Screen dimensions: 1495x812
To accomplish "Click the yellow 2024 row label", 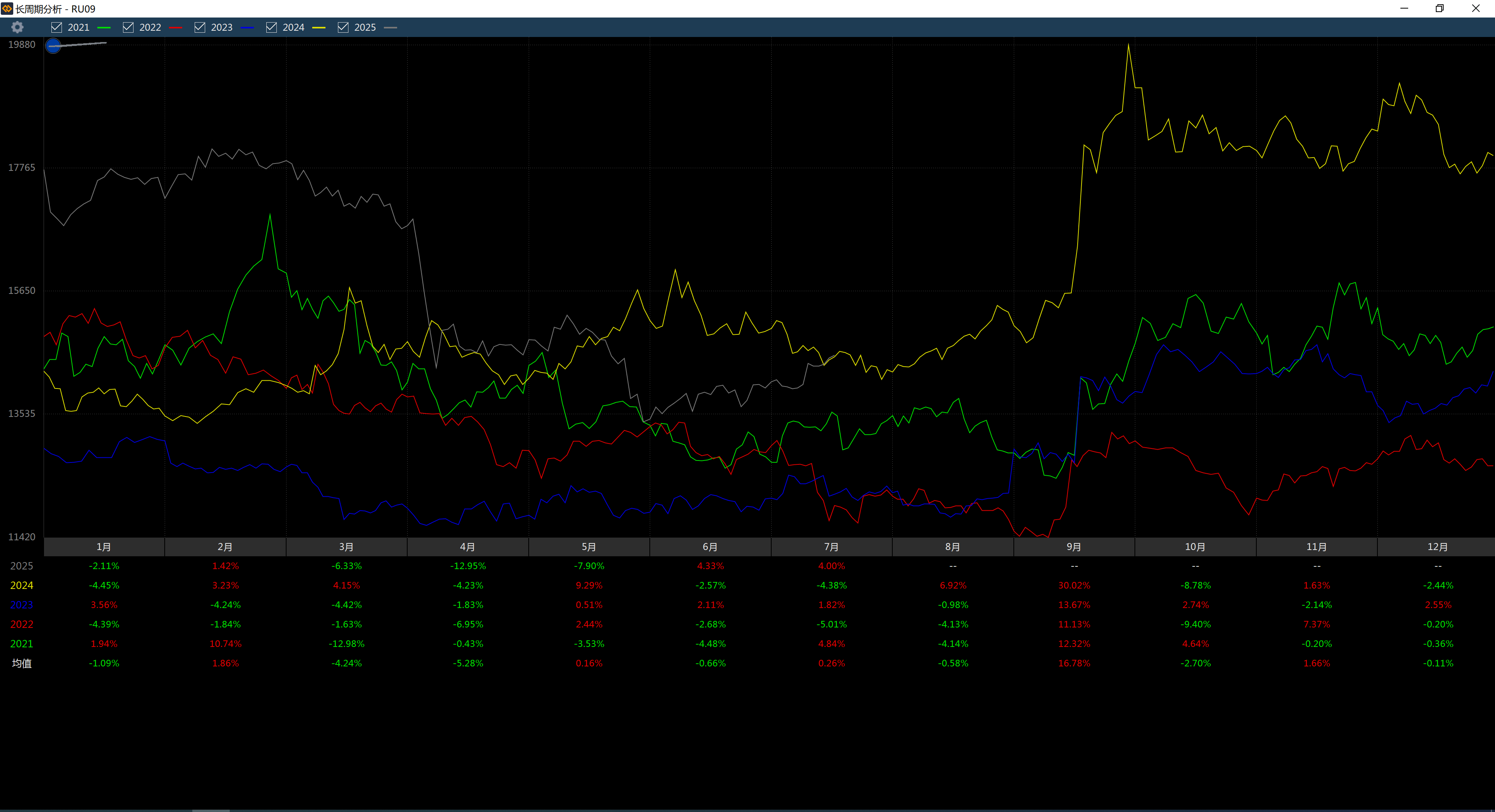I will coord(21,585).
